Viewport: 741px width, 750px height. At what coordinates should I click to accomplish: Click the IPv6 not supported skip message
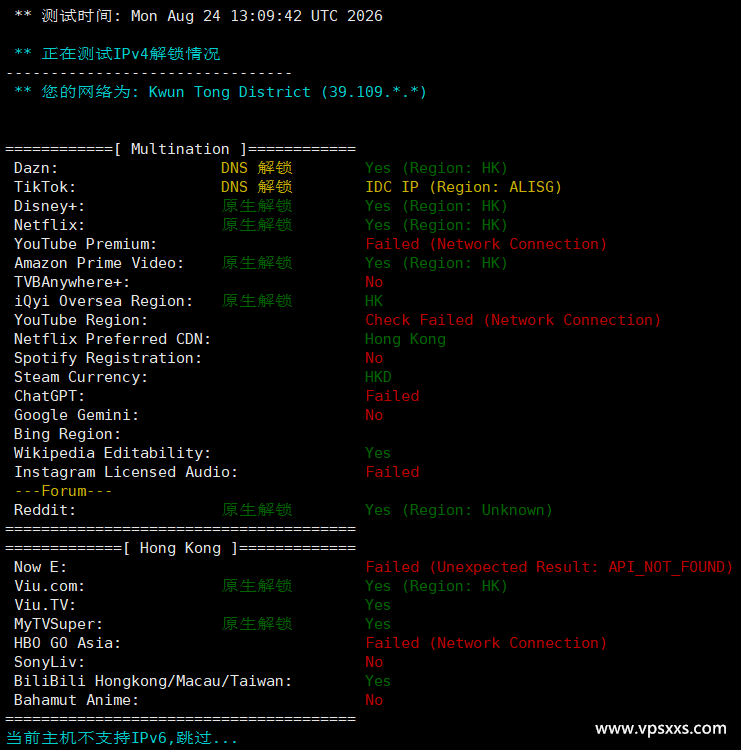click(x=122, y=738)
